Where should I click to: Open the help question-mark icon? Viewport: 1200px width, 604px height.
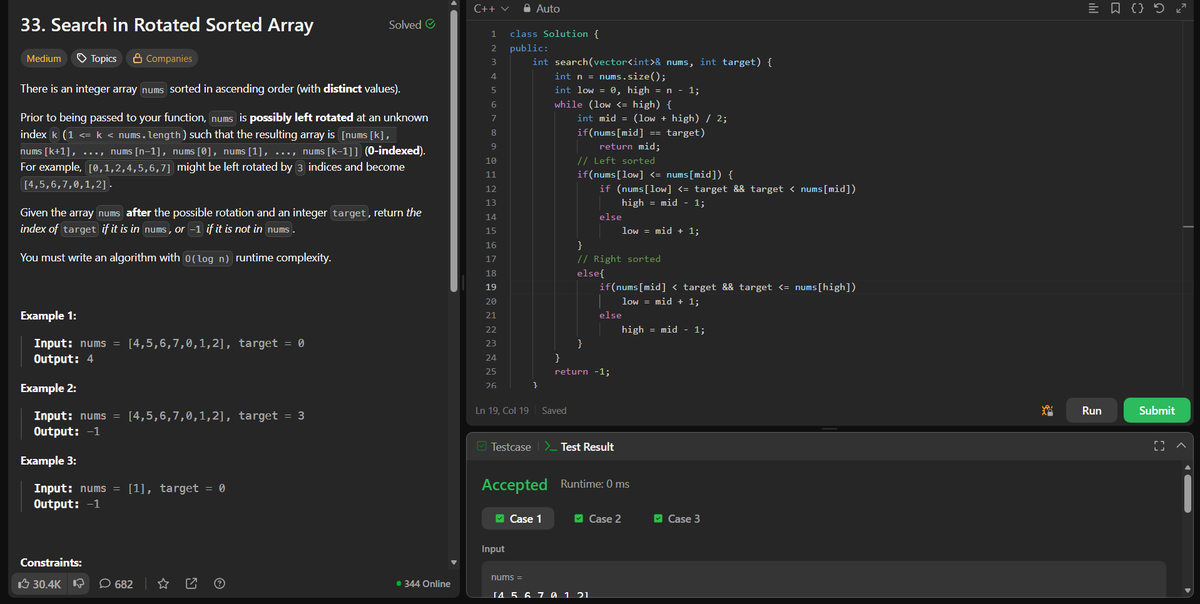tap(218, 583)
